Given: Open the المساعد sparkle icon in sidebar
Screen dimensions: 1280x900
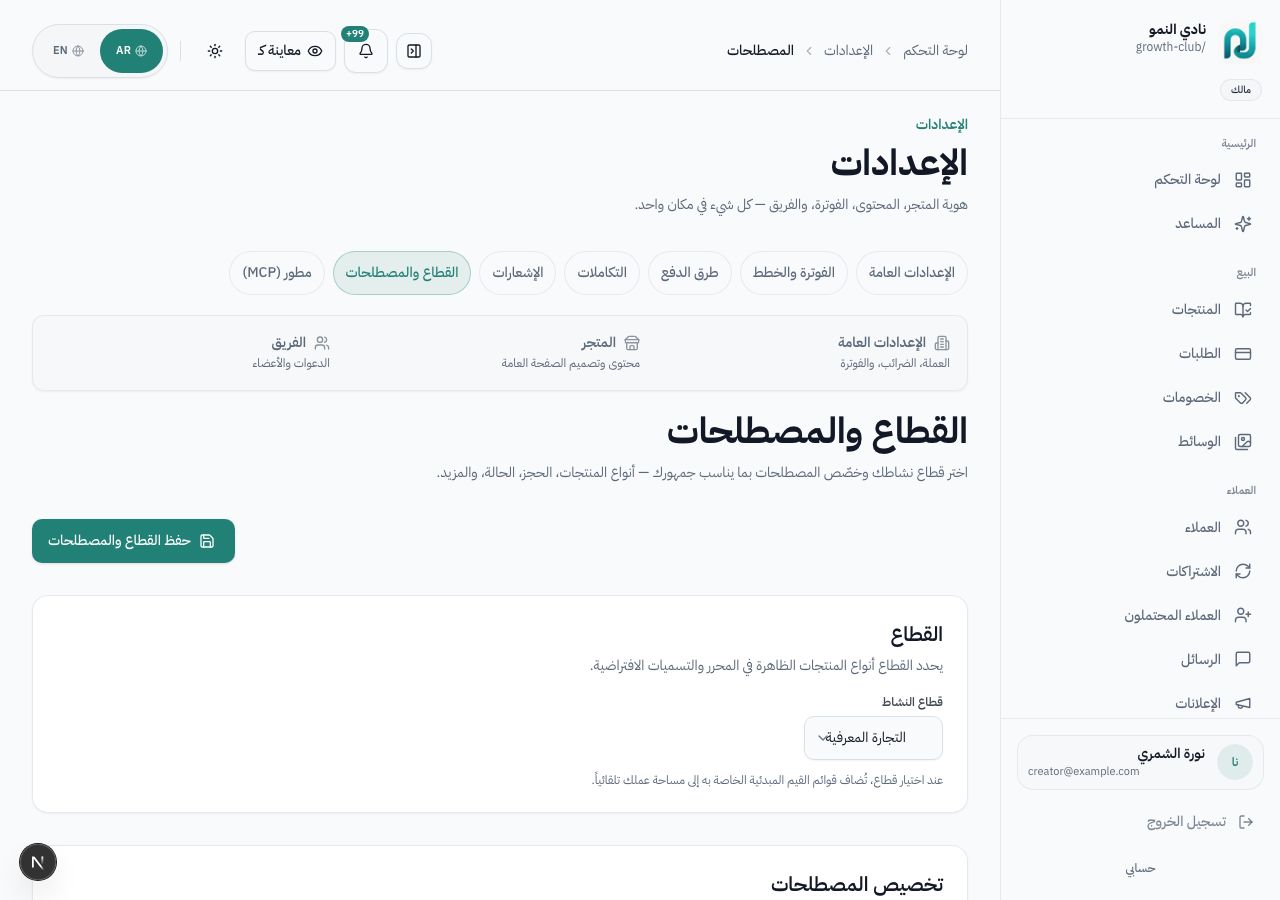Looking at the screenshot, I should (x=1243, y=224).
